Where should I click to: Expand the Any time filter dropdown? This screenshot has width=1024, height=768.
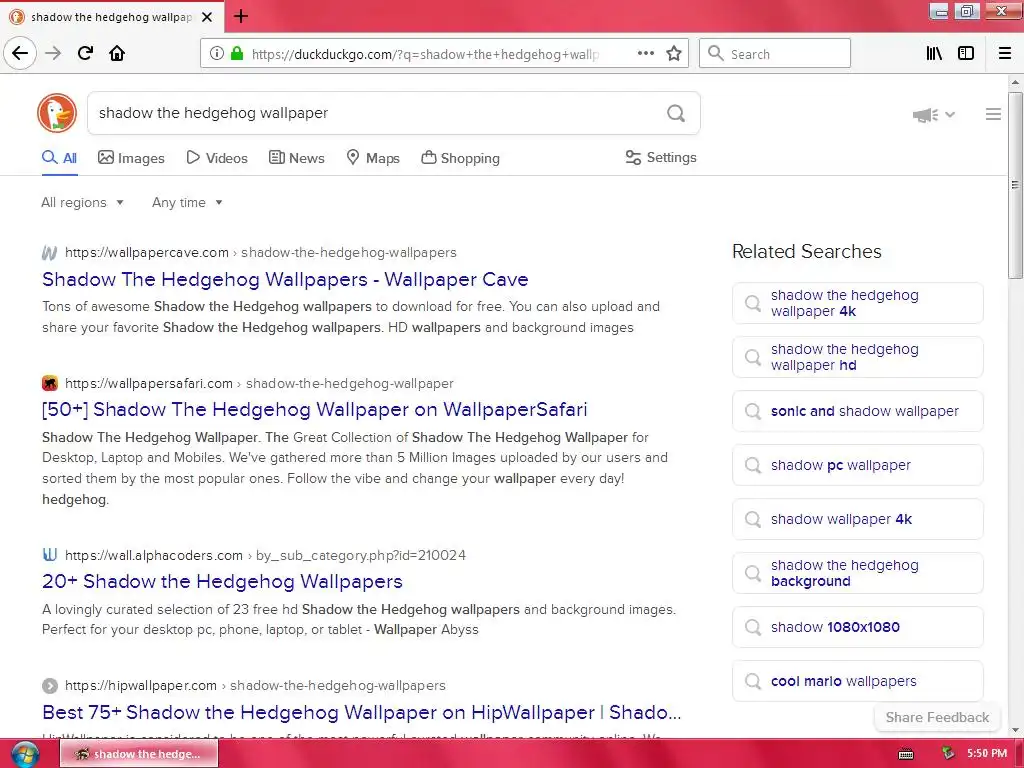coord(187,202)
